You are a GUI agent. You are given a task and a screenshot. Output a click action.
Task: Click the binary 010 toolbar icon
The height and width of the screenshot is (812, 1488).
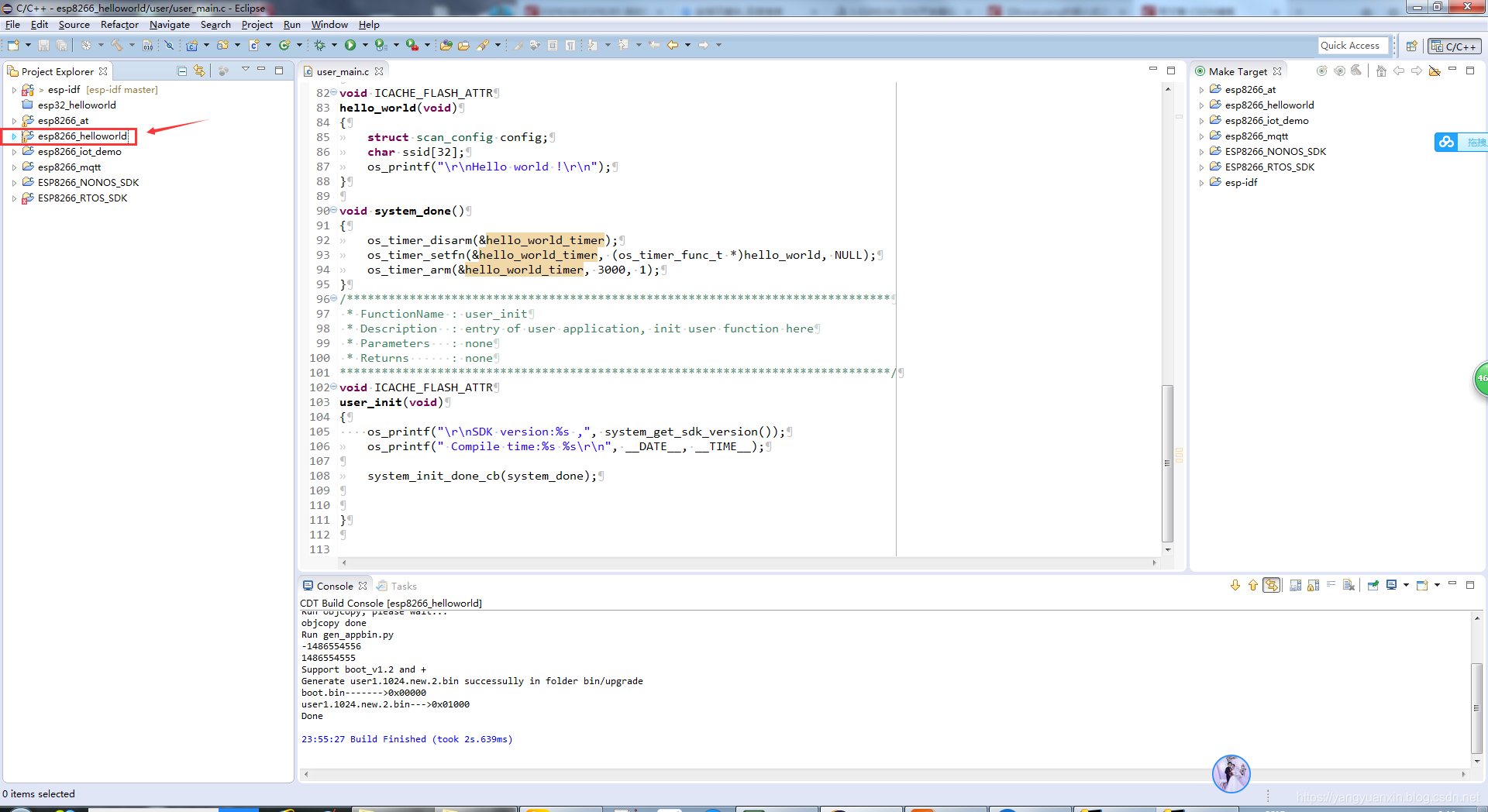click(x=147, y=45)
